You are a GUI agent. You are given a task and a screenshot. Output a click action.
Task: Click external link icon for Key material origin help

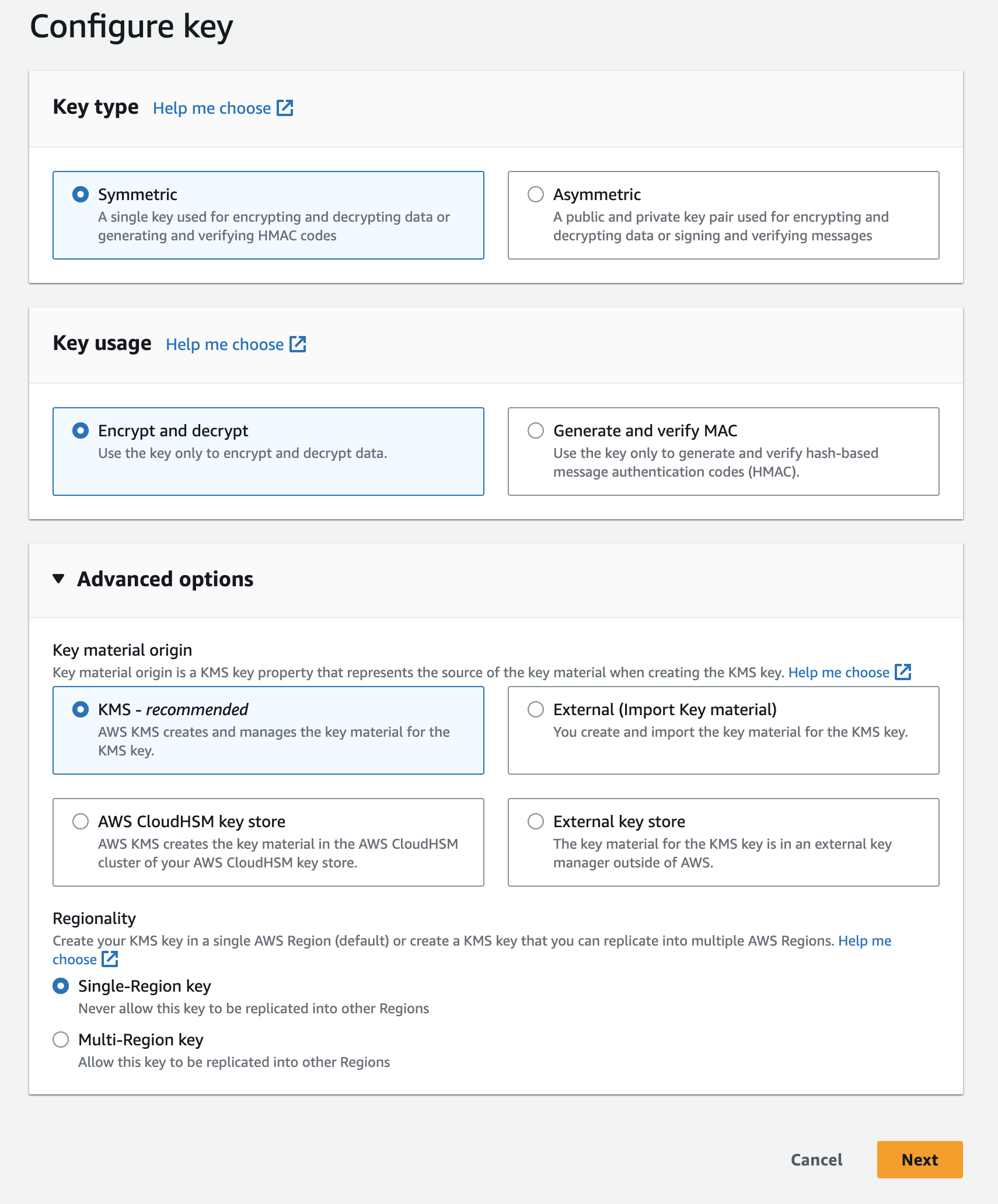(x=903, y=672)
